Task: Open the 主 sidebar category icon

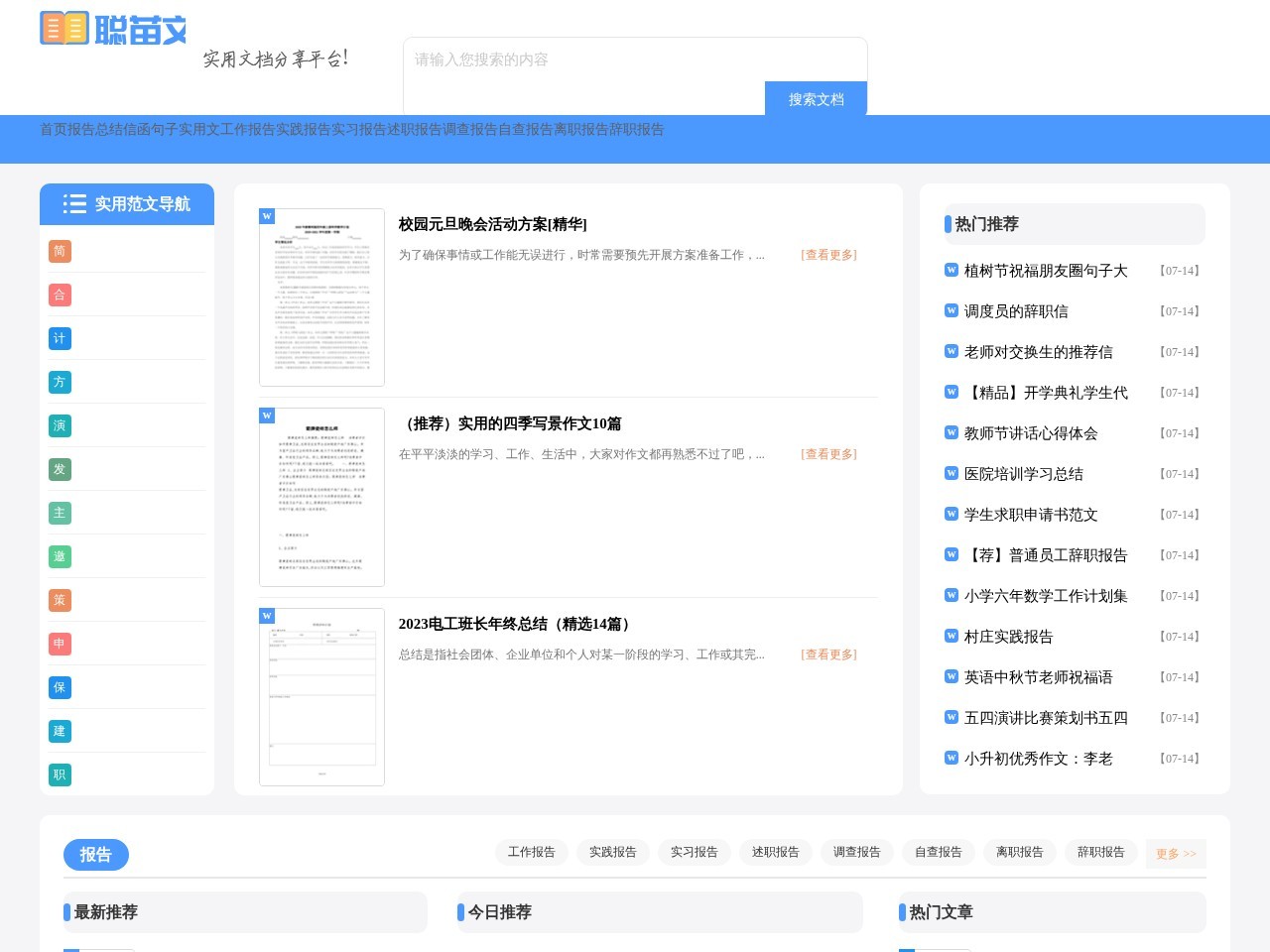Action: tap(60, 513)
